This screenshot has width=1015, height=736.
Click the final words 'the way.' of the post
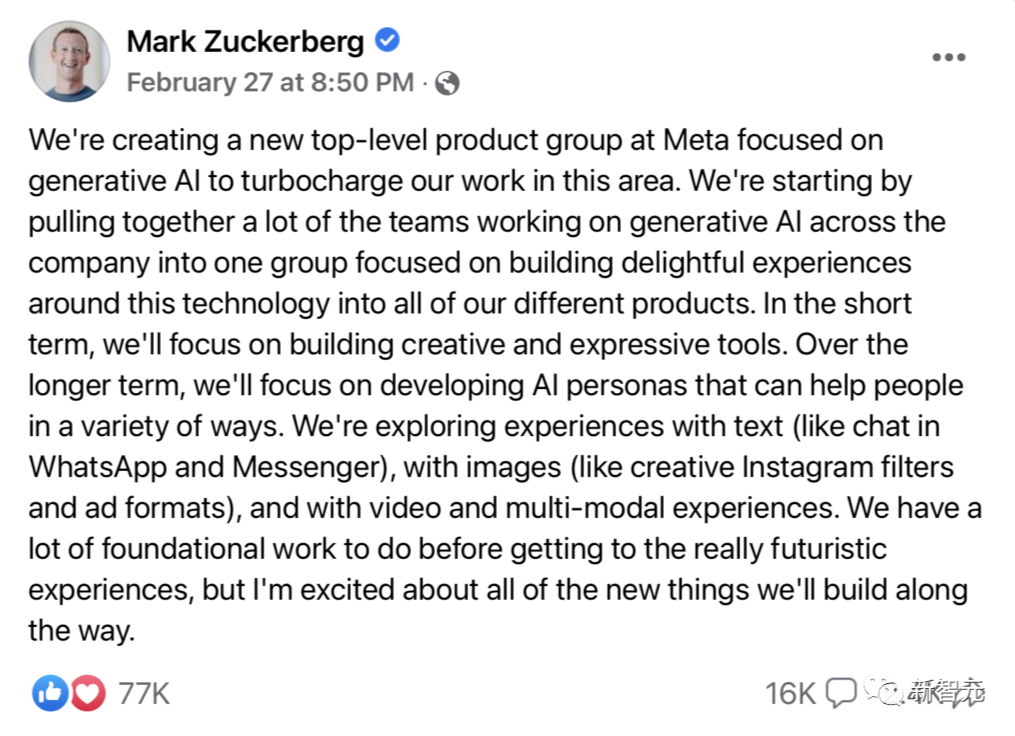[81, 631]
